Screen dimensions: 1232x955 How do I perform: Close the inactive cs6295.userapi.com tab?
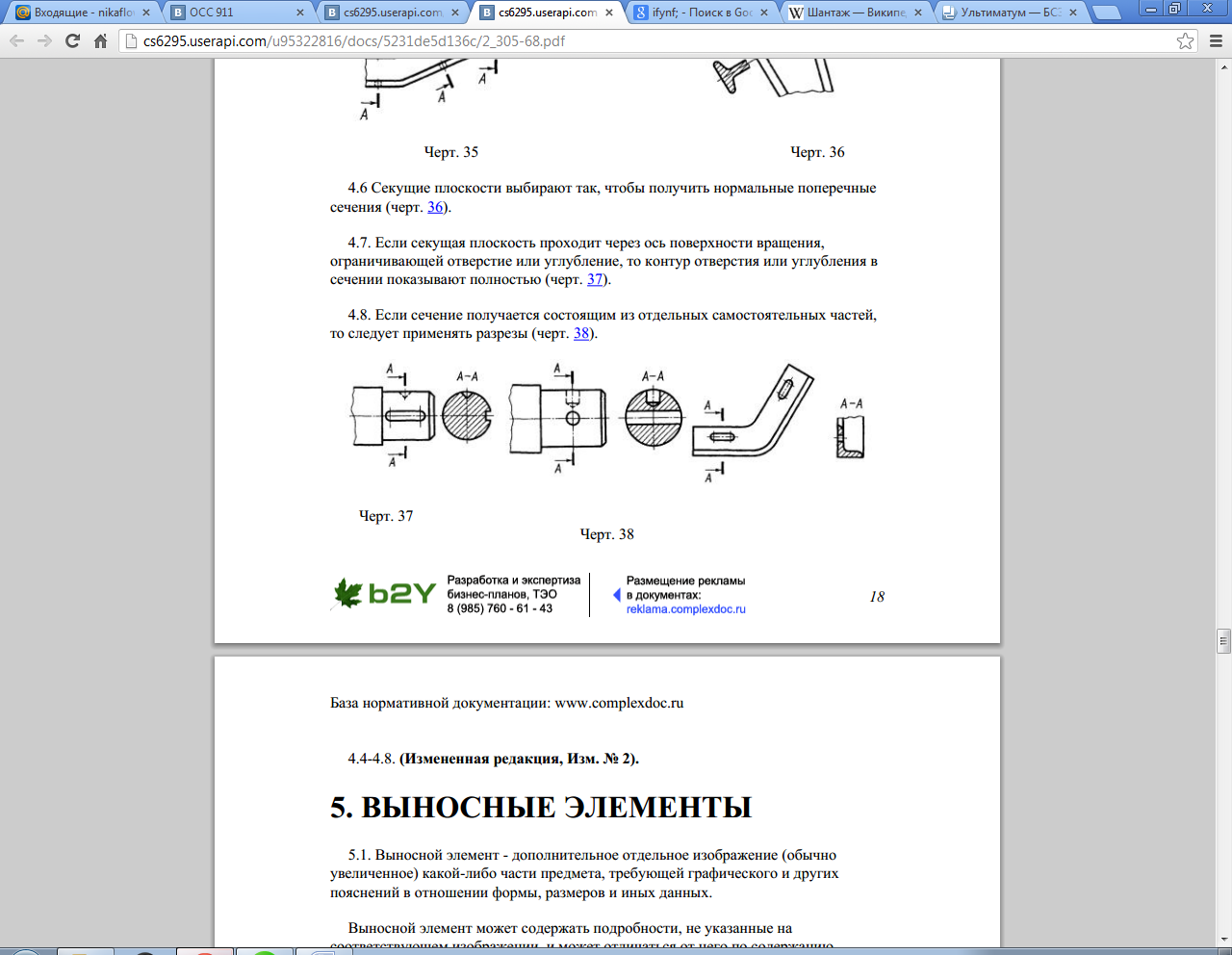(x=455, y=13)
